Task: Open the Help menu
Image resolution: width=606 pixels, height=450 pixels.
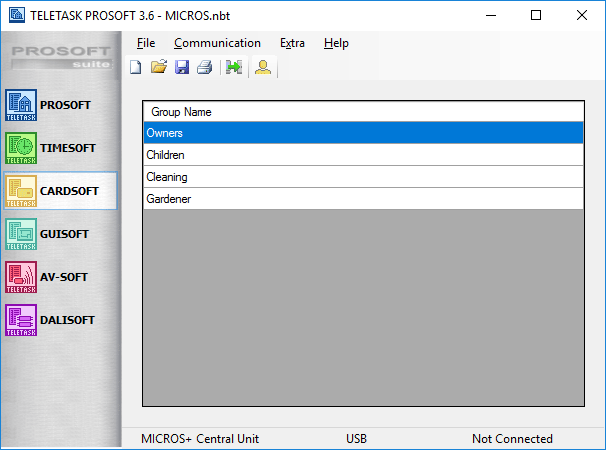Action: 336,43
